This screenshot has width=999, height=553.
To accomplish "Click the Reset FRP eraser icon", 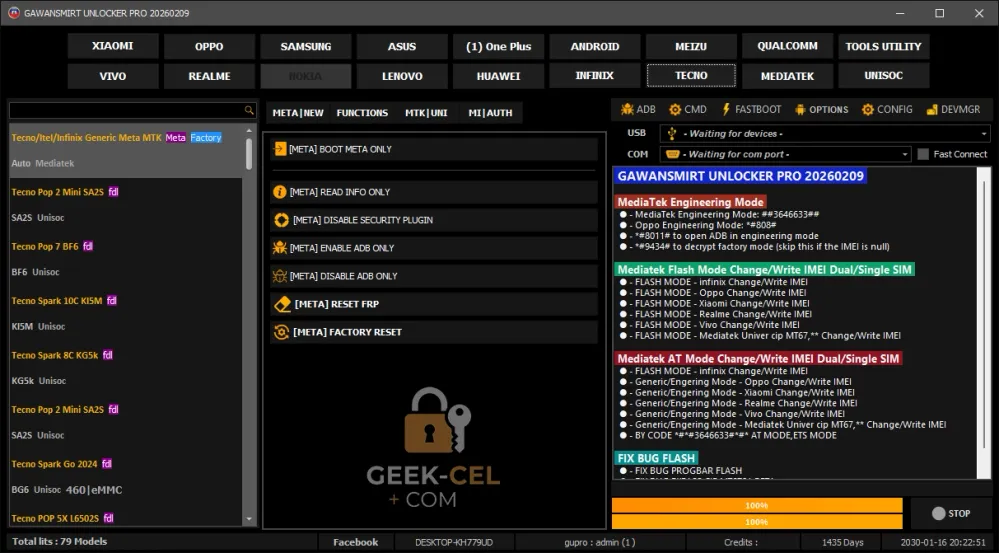I will 282,304.
